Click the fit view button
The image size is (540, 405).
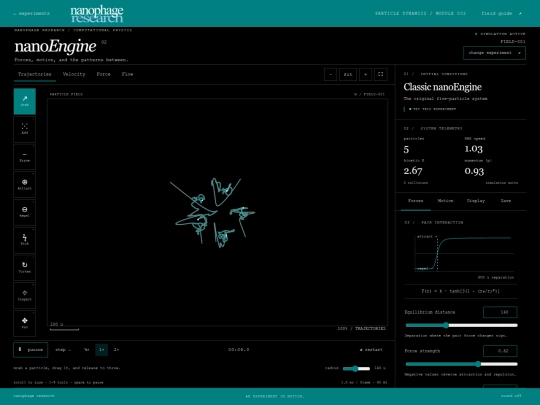(348, 74)
